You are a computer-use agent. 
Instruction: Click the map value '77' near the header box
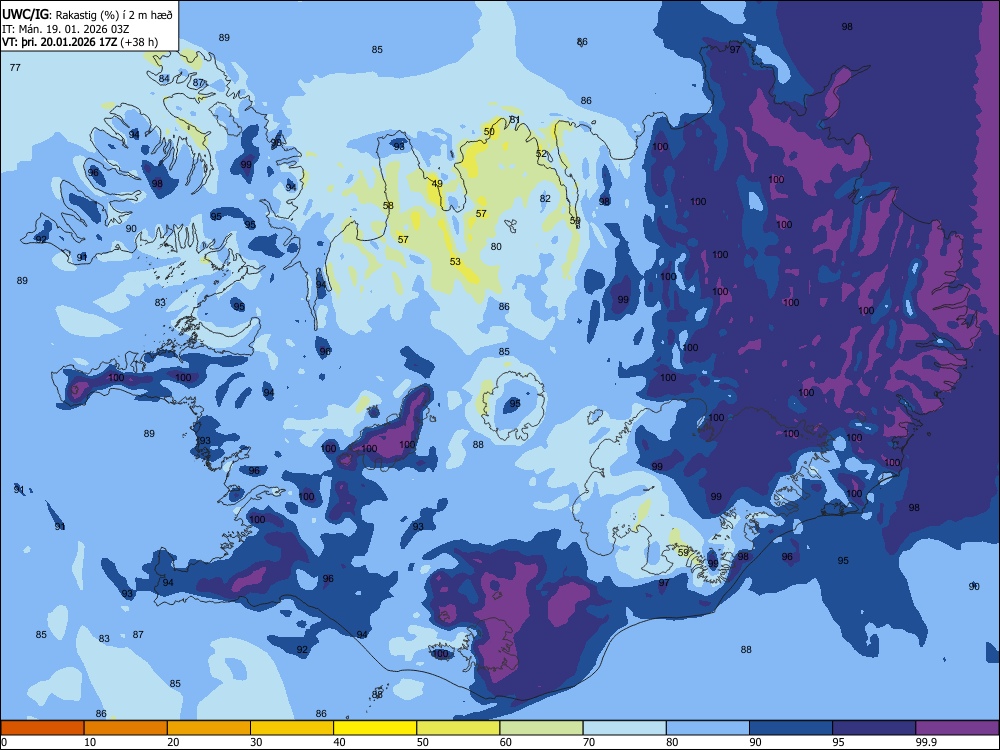tap(15, 67)
